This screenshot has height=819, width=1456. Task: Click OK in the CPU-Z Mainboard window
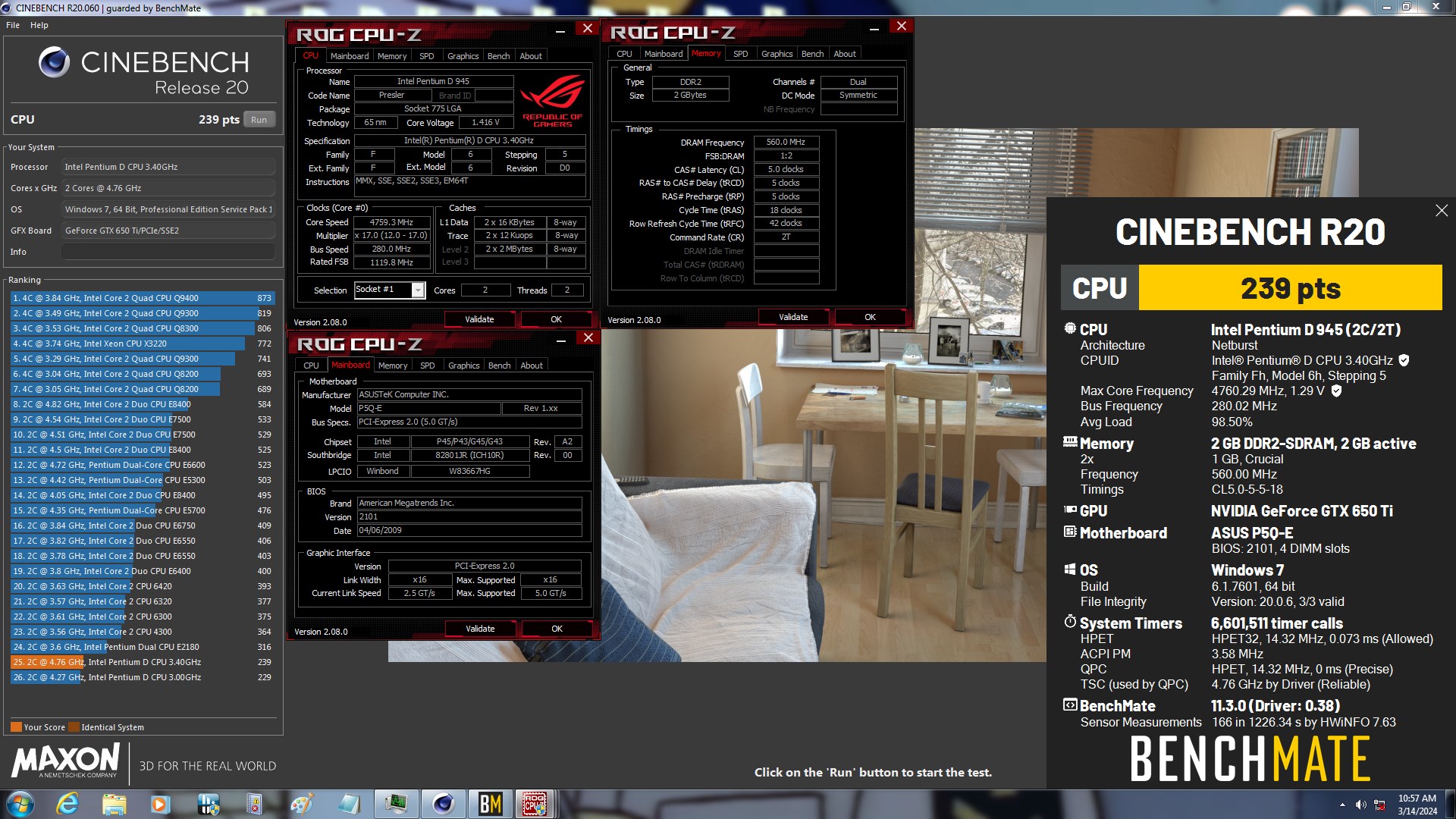(x=557, y=629)
